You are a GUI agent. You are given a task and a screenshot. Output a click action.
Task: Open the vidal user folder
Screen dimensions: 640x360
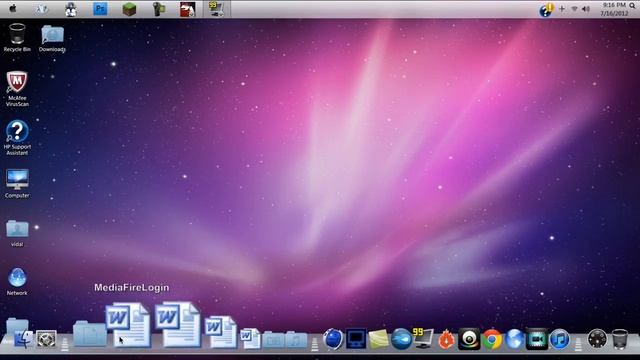click(17, 233)
